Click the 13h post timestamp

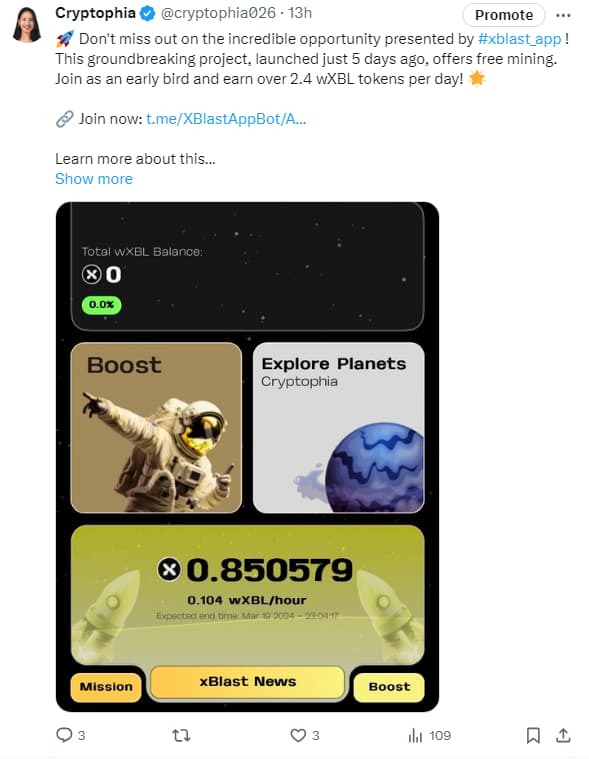[x=300, y=13]
